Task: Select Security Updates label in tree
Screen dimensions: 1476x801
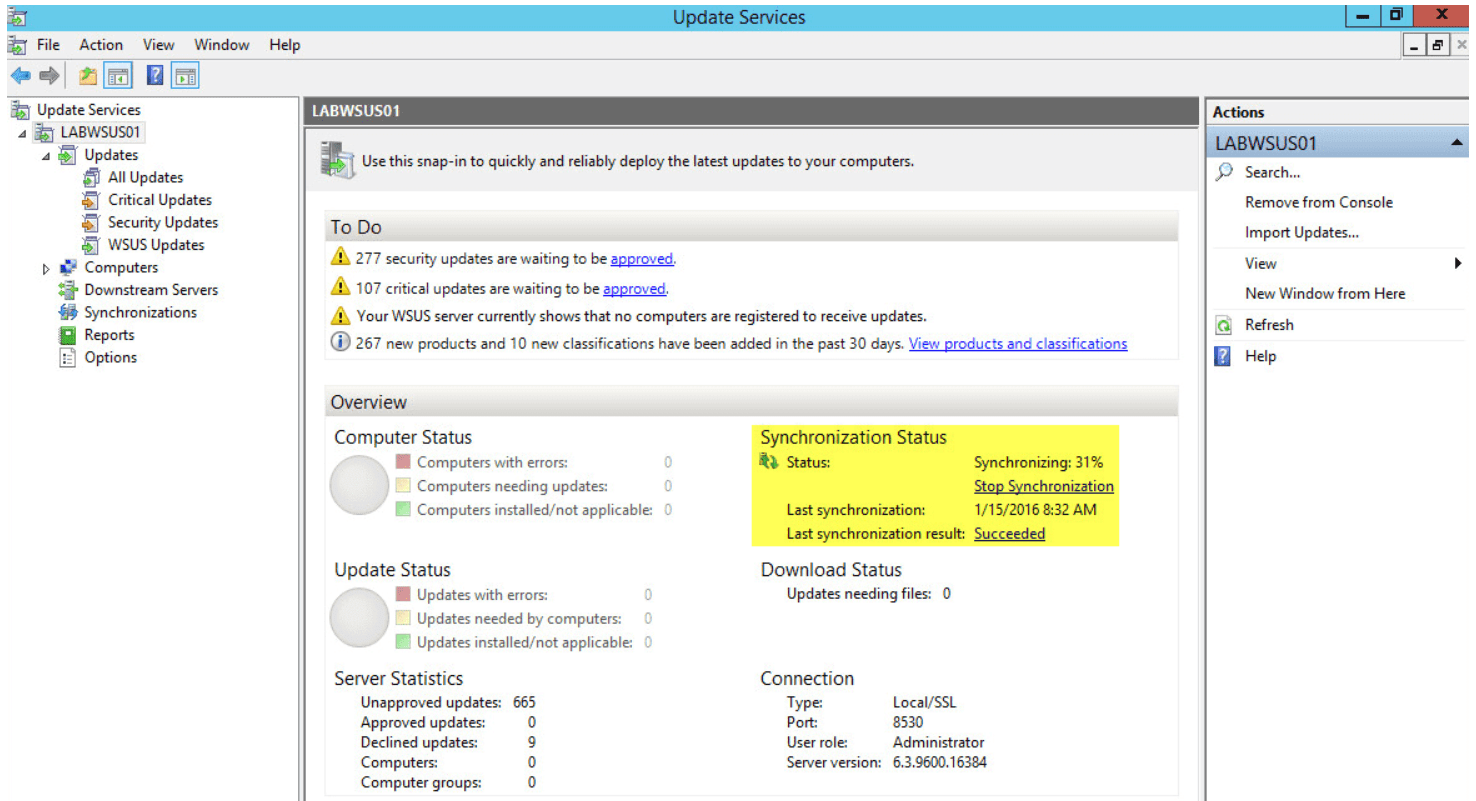Action: (163, 222)
